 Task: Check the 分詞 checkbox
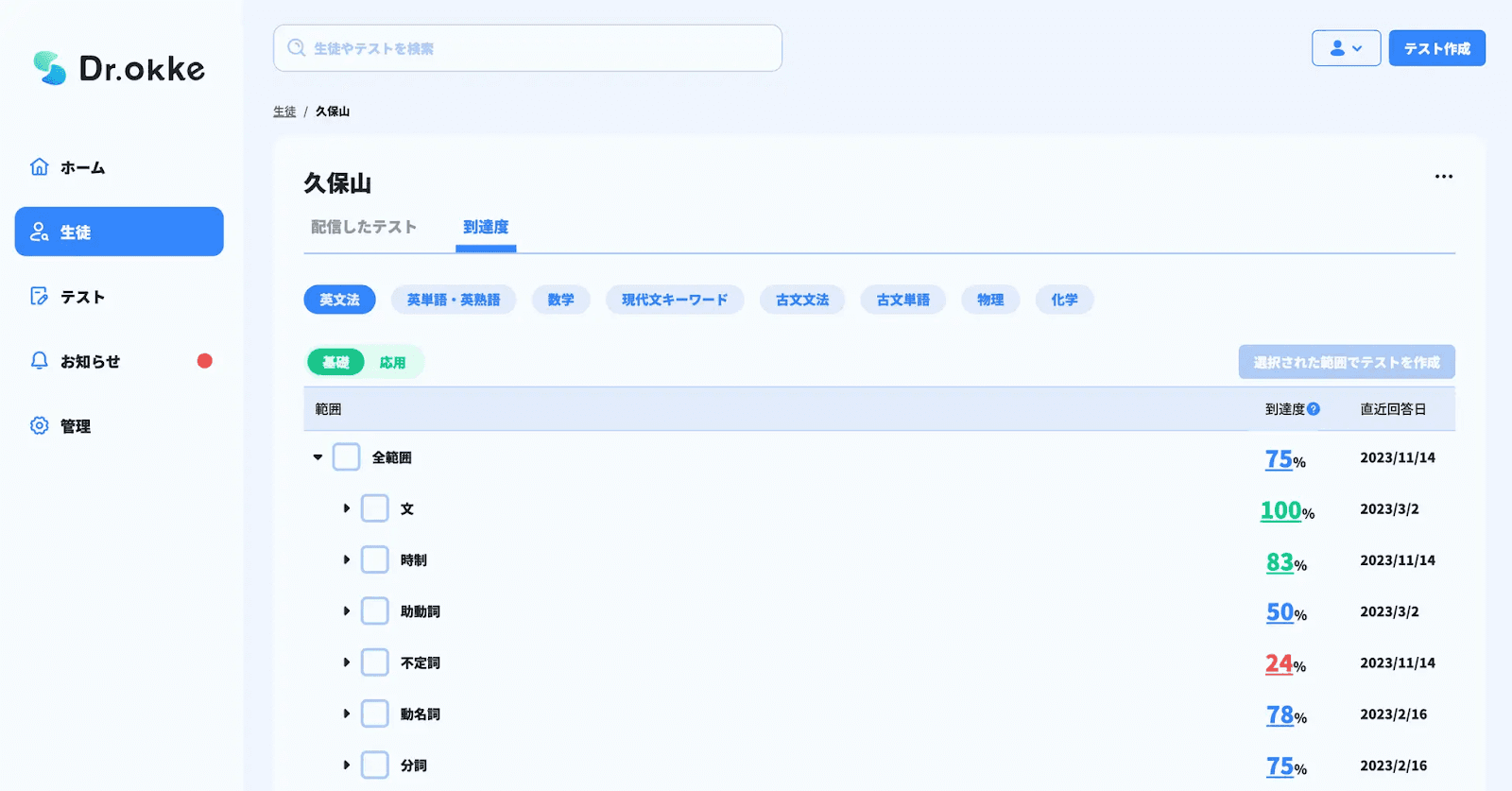[375, 765]
